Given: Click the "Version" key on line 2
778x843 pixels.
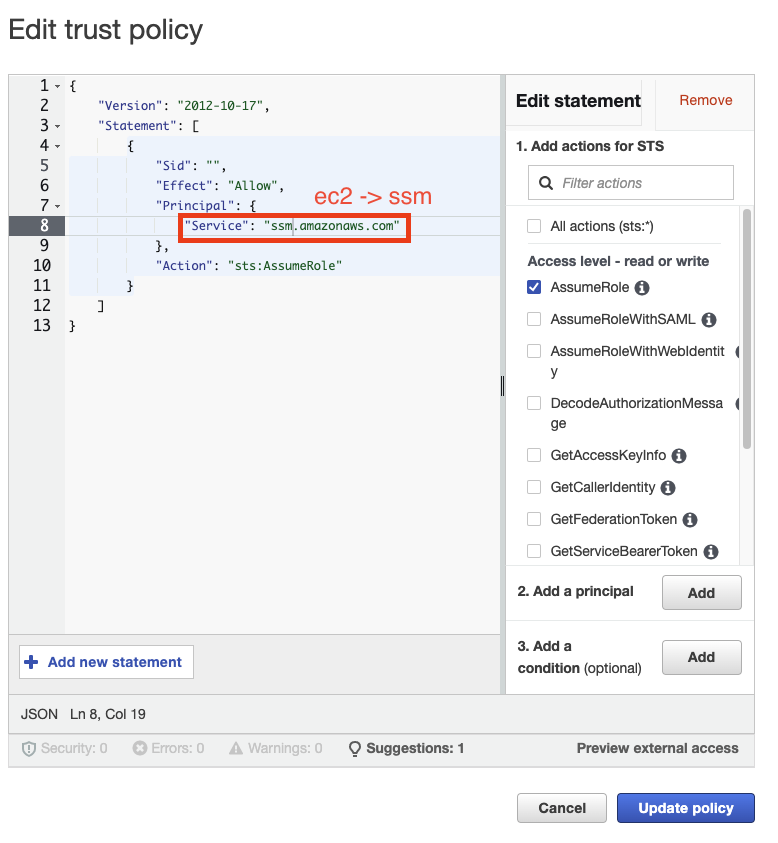Looking at the screenshot, I should (x=130, y=106).
